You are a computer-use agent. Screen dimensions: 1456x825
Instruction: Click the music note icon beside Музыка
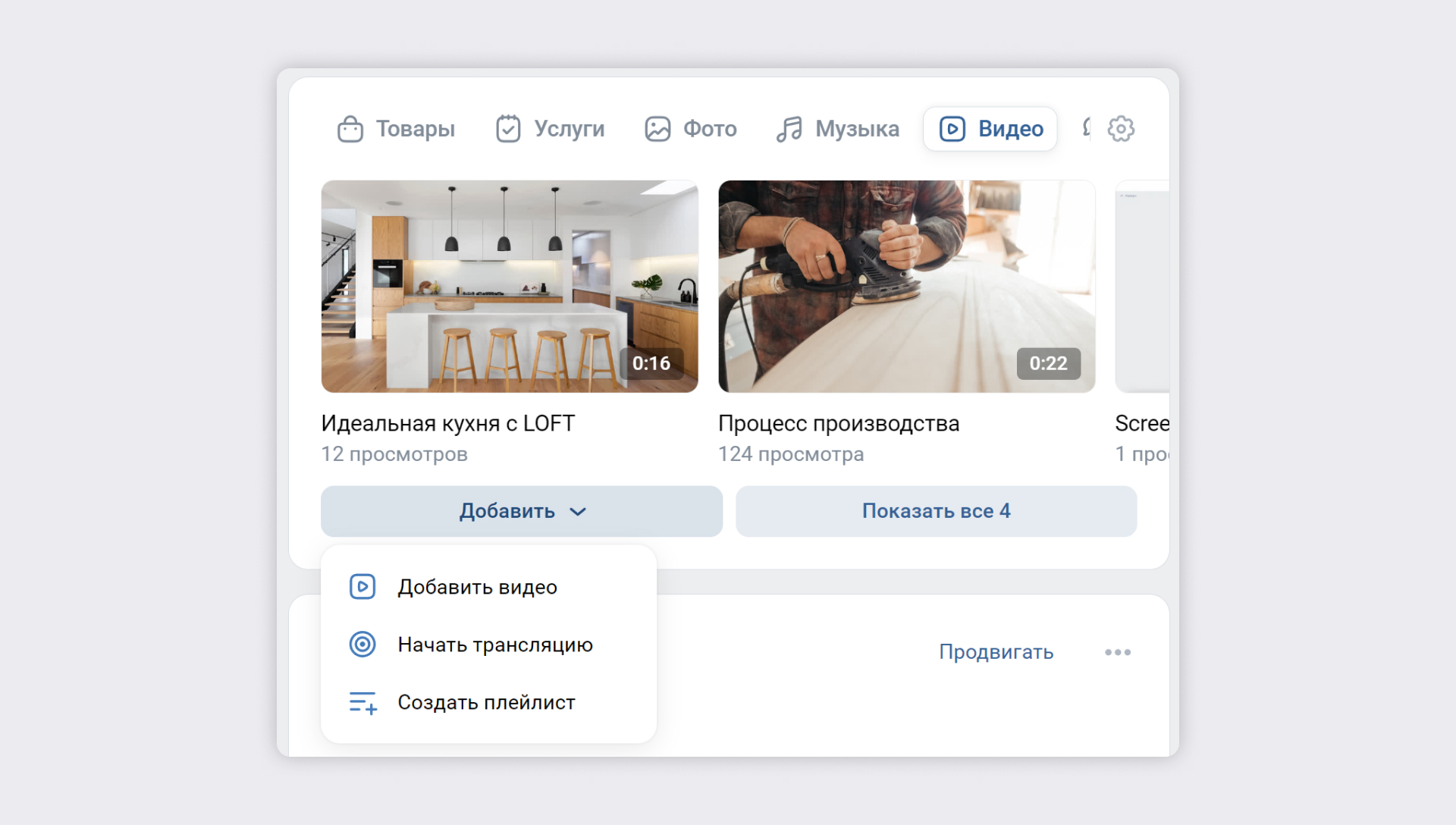789,129
